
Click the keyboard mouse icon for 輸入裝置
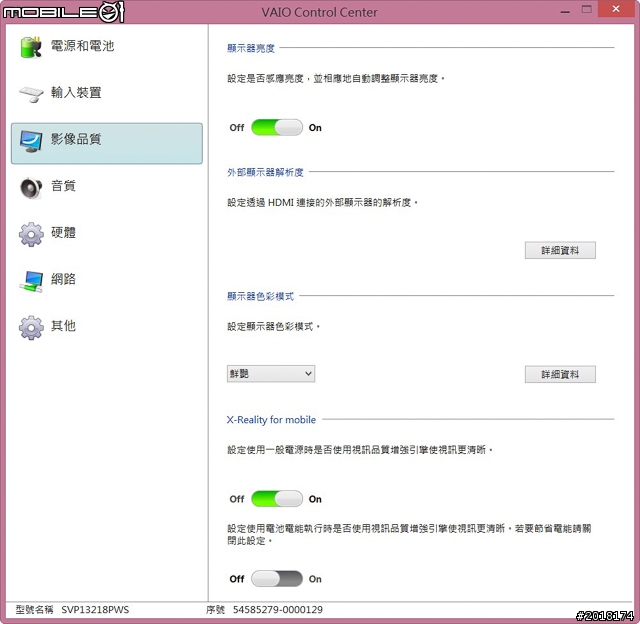coord(31,94)
